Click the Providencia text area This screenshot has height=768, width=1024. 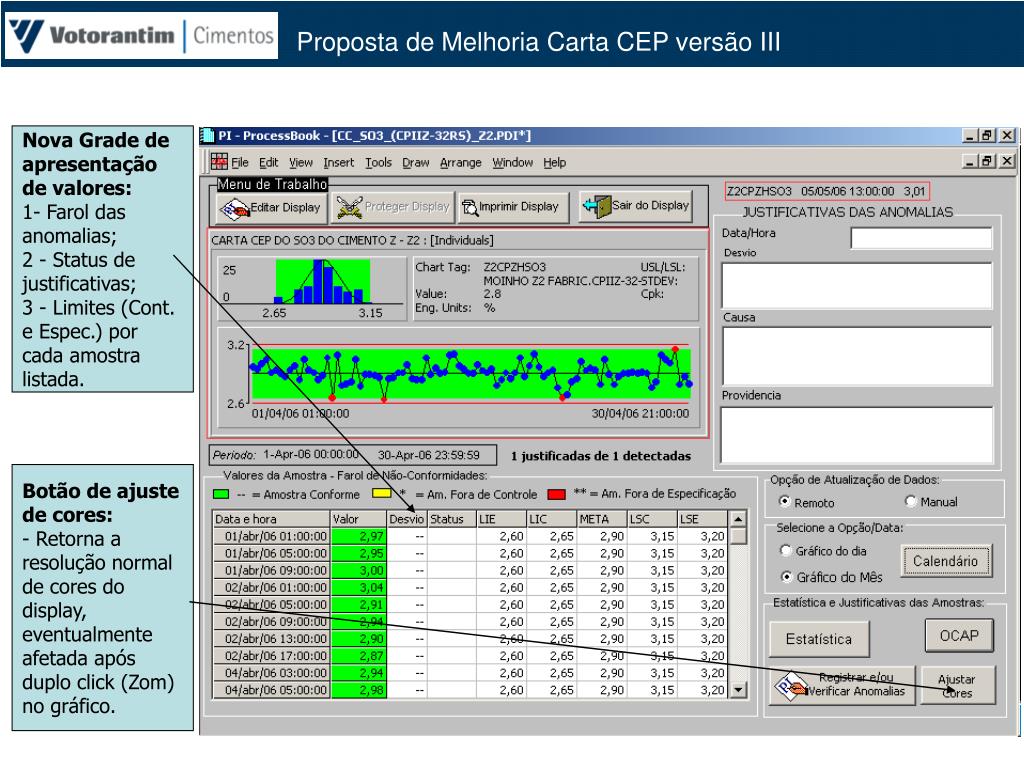[856, 434]
